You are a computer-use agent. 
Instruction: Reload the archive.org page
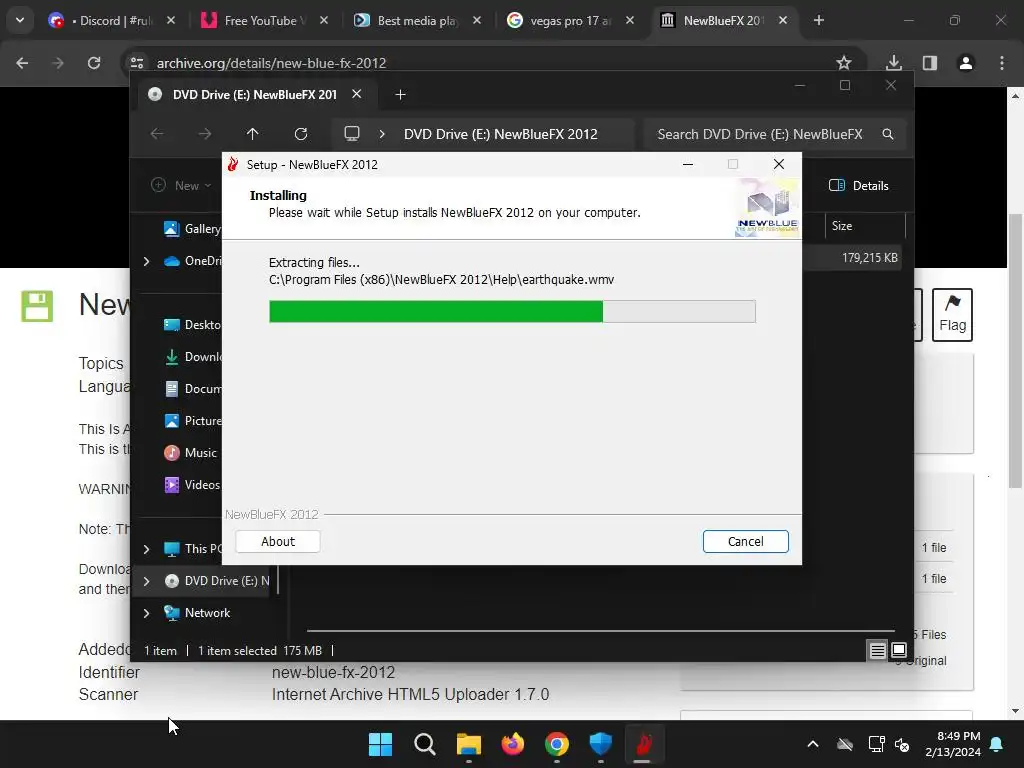[94, 63]
